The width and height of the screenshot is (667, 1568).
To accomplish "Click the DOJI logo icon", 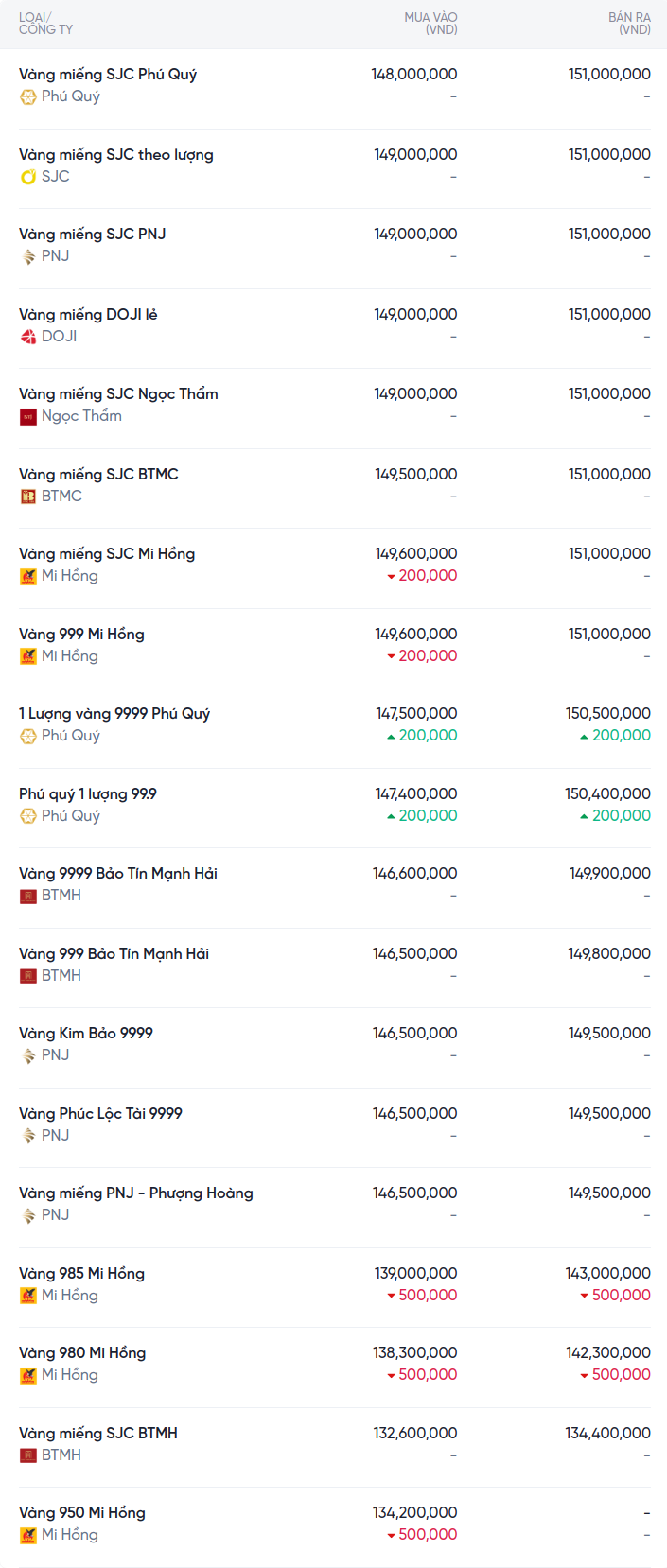I will point(28,337).
